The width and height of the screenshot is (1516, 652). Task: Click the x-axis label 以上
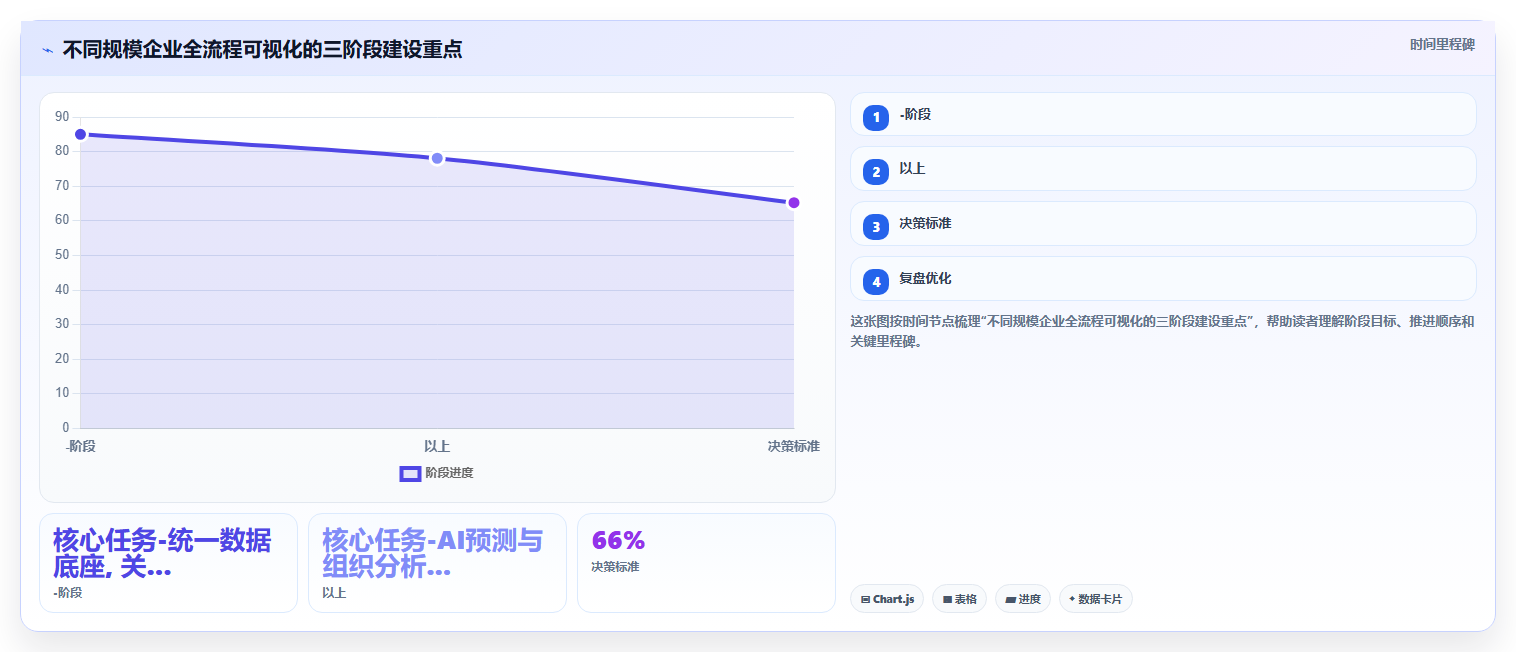(437, 446)
